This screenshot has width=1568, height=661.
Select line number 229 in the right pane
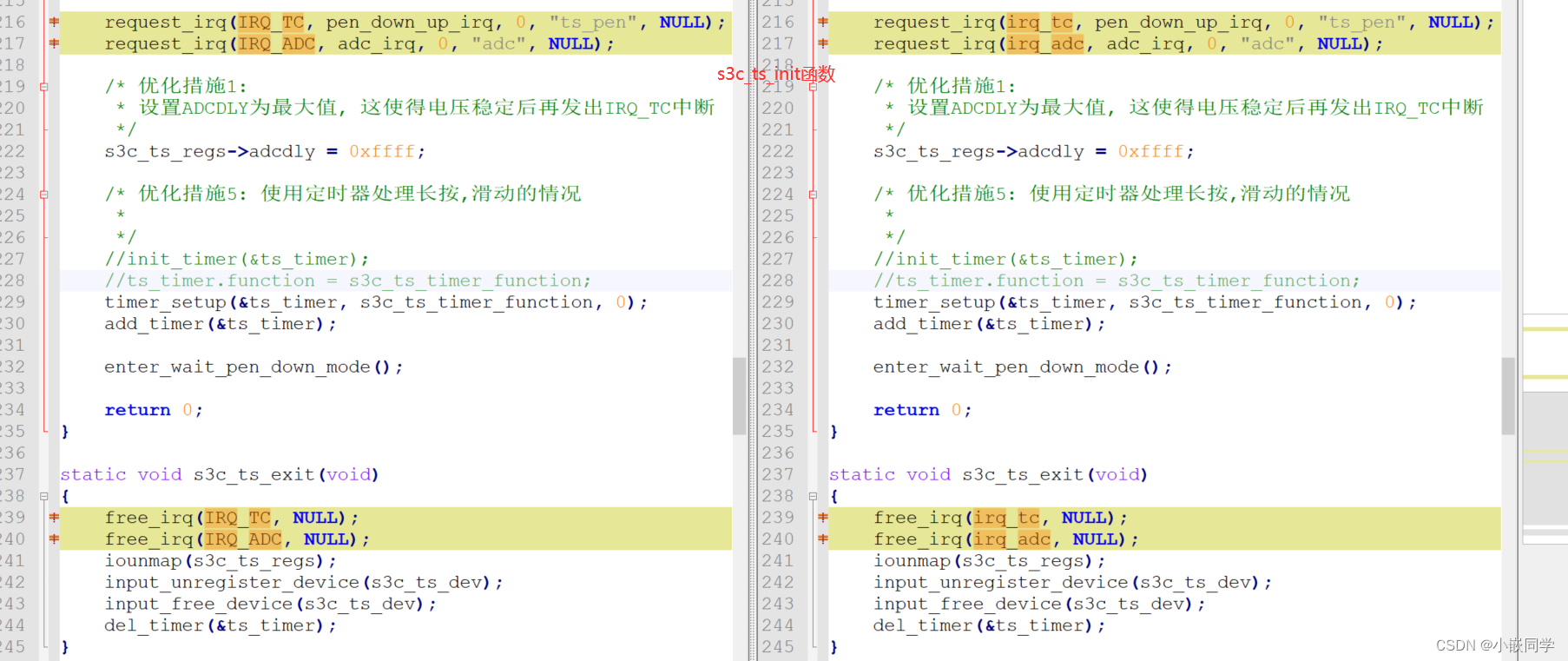[778, 302]
